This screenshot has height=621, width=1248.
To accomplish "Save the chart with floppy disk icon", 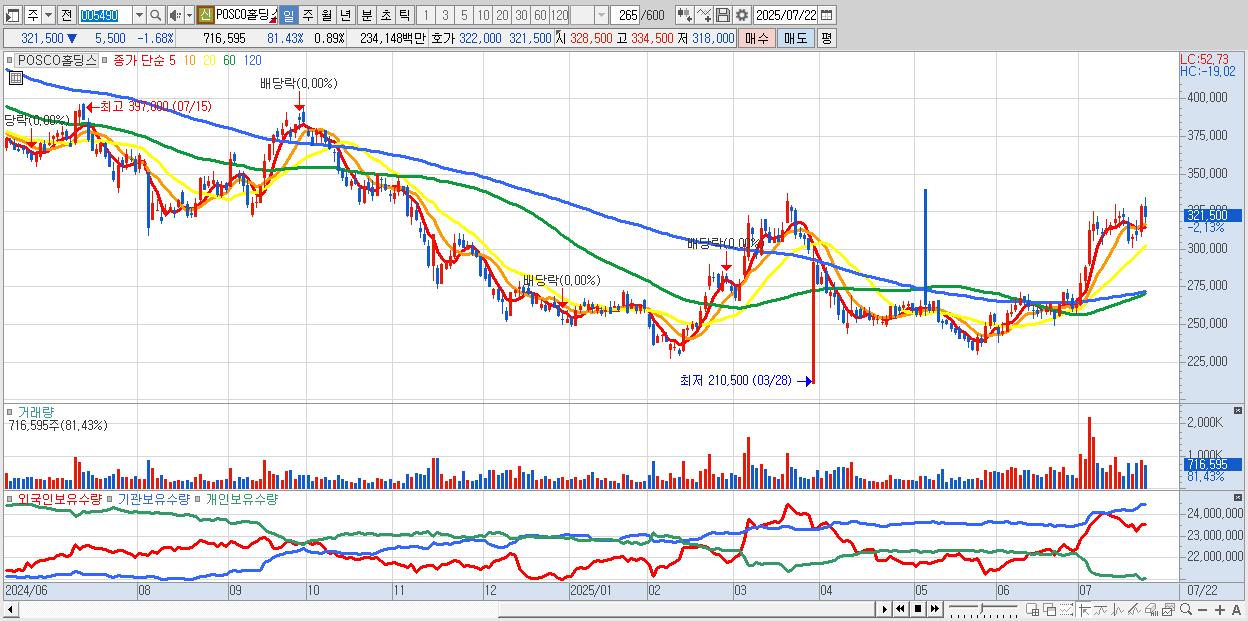I will coord(723,15).
